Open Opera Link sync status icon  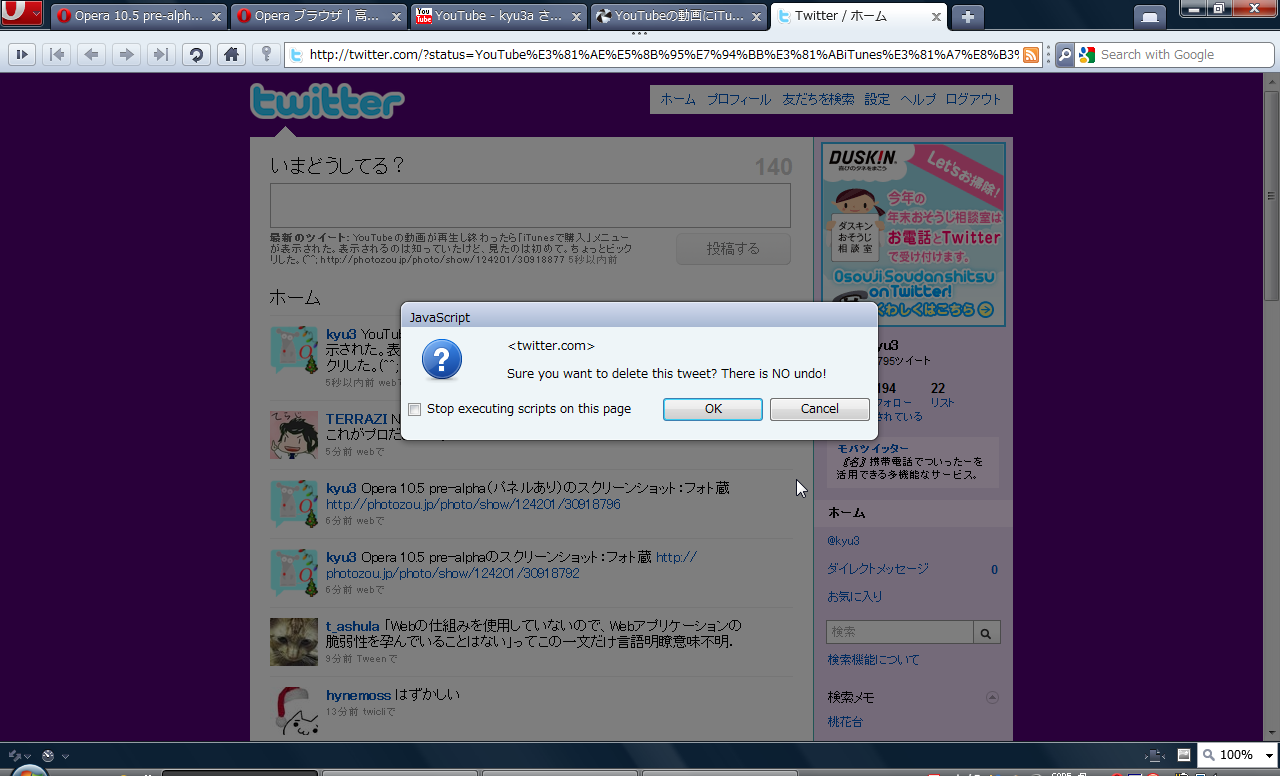[x=15, y=755]
